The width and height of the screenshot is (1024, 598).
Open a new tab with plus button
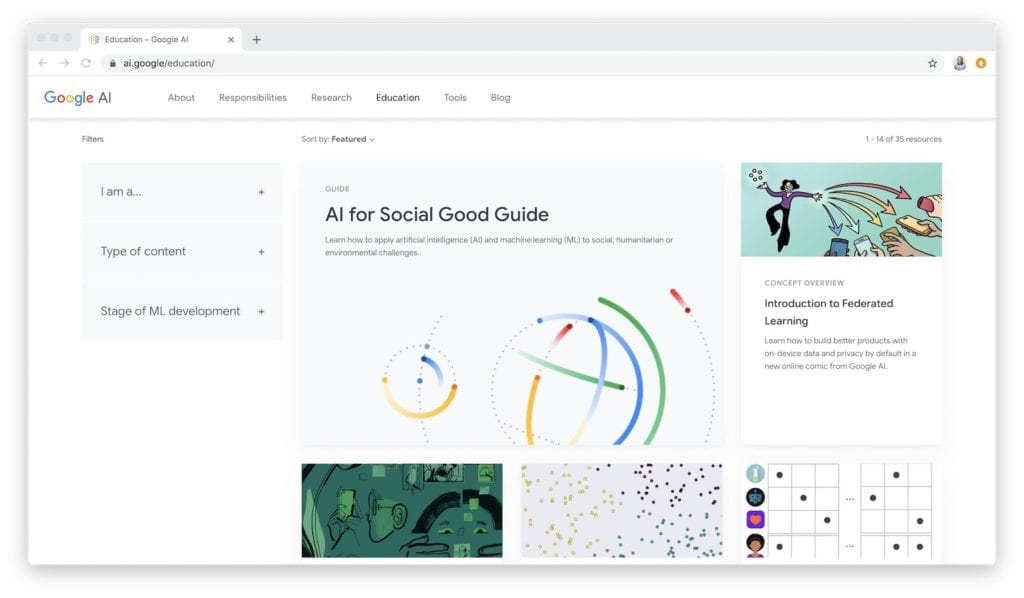257,40
